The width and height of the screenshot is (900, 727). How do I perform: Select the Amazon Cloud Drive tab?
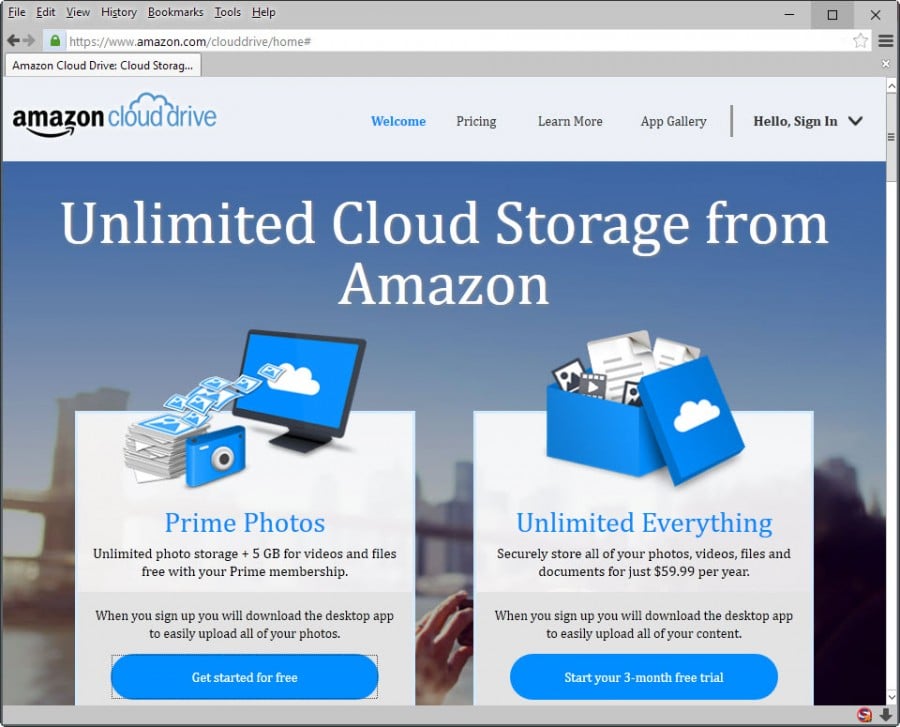(x=100, y=63)
